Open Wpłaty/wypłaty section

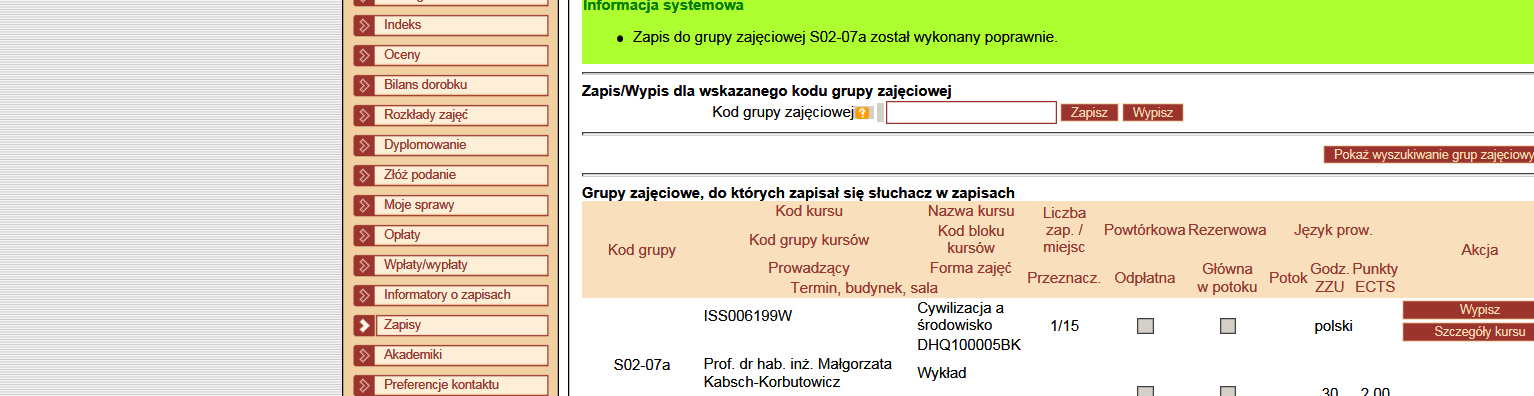(x=461, y=265)
